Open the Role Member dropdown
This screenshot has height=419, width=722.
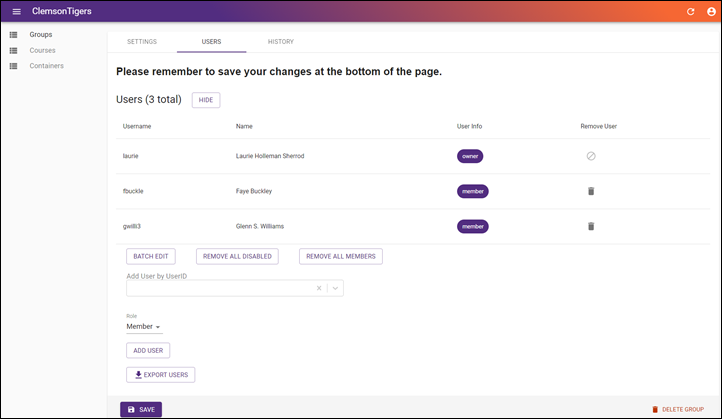[x=144, y=326]
